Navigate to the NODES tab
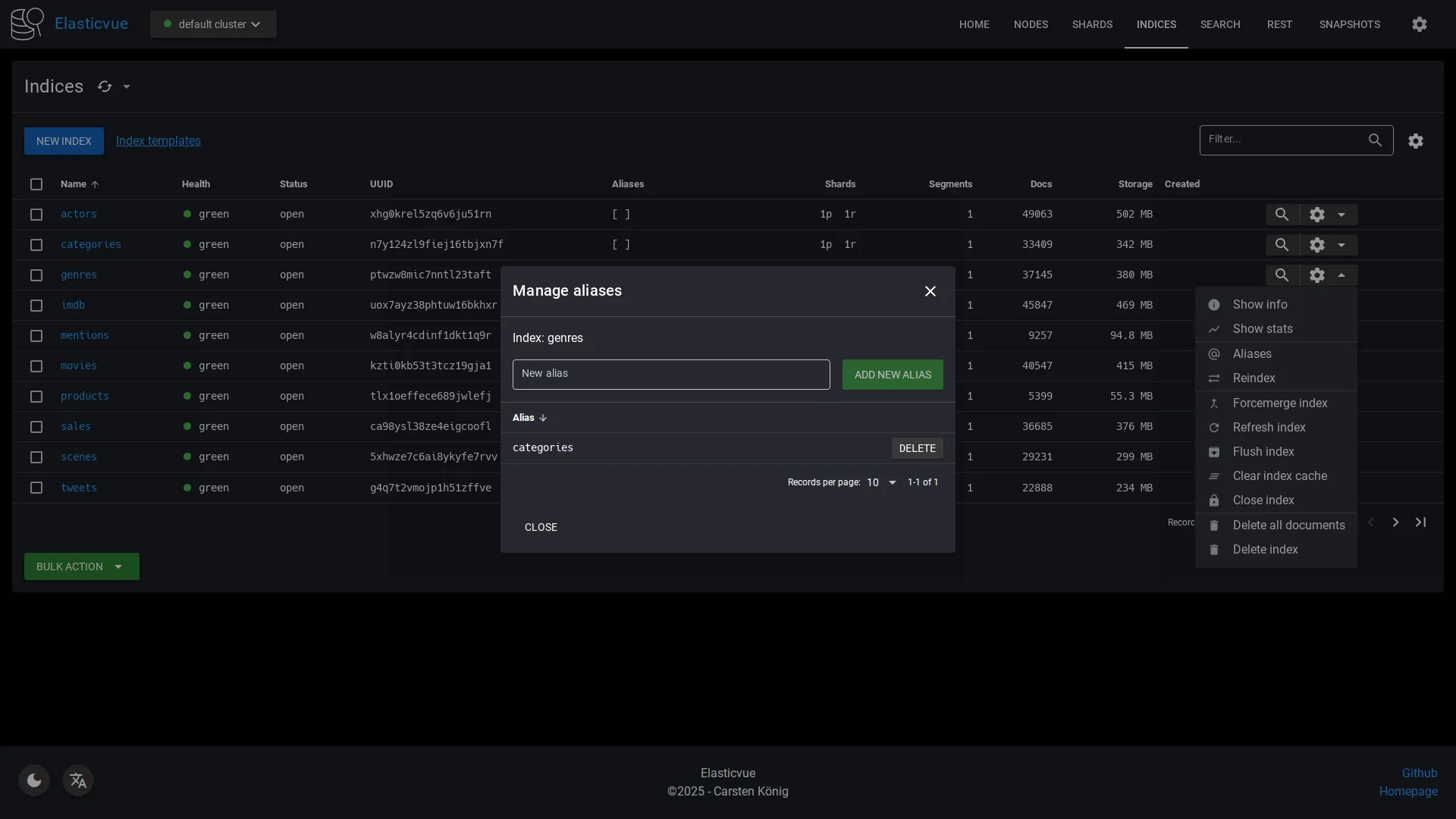1456x819 pixels. click(1031, 24)
